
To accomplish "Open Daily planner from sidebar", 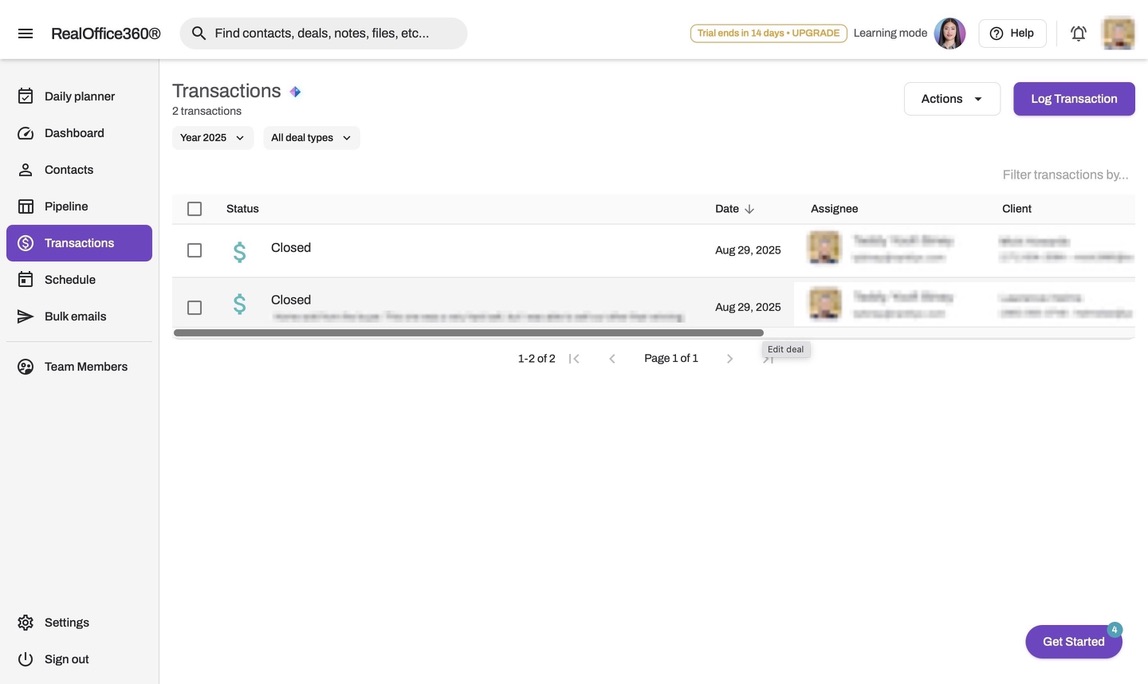I will tap(79, 96).
